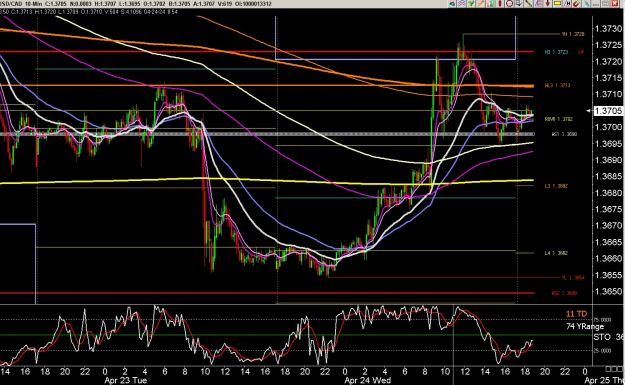The height and width of the screenshot is (385, 625).
Task: Click the 1.3715 price axis label
Action: pos(608,78)
